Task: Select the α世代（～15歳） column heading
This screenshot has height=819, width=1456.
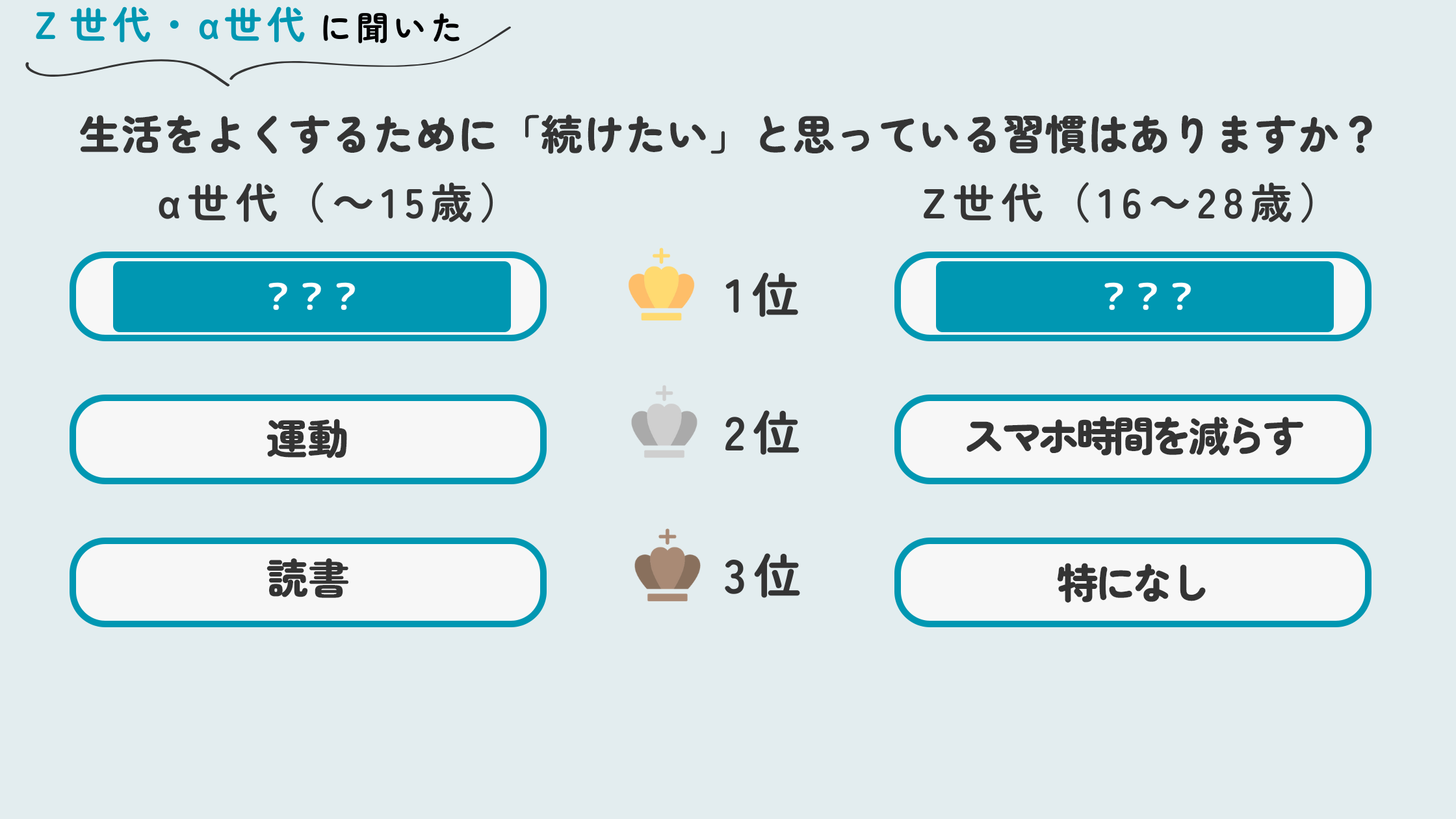Action: click(328, 204)
